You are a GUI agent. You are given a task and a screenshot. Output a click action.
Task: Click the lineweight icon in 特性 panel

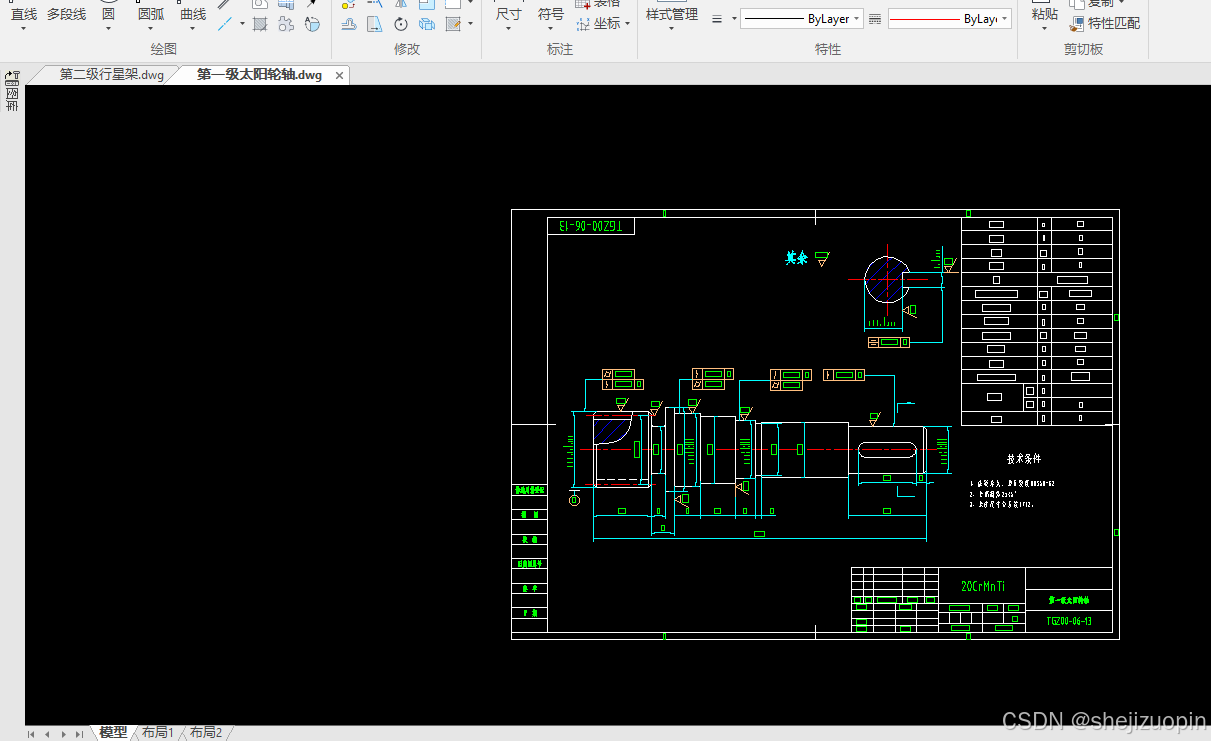coord(717,19)
